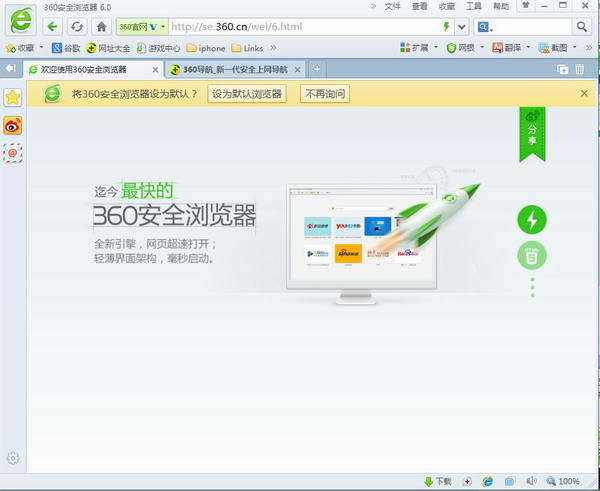Click the skin shirt icon in title bar
This screenshot has width=600, height=491.
(x=527, y=5)
